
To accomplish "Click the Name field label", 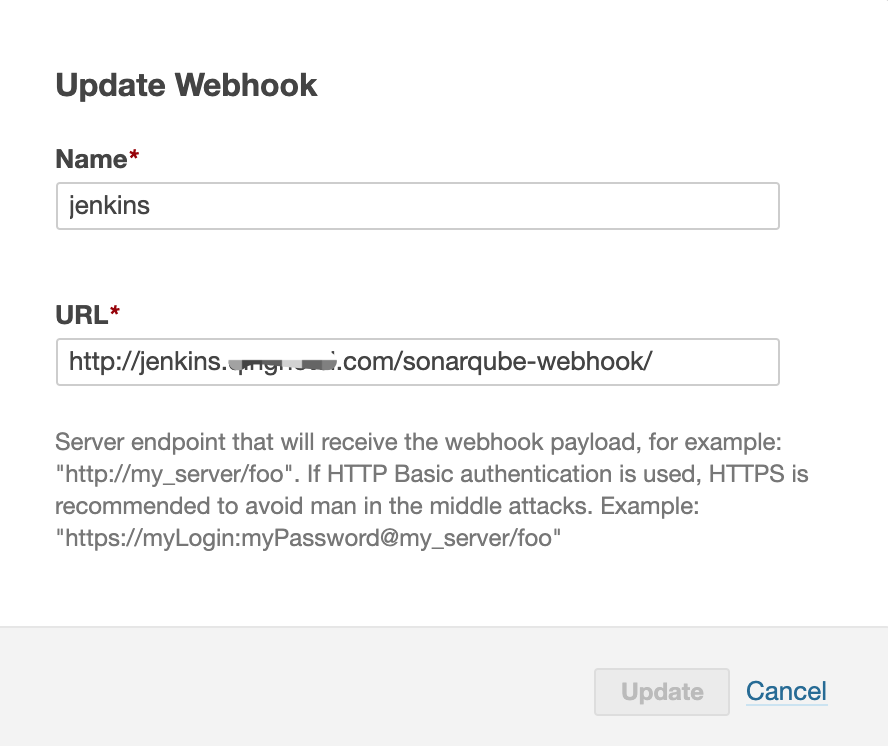I will point(91,159).
